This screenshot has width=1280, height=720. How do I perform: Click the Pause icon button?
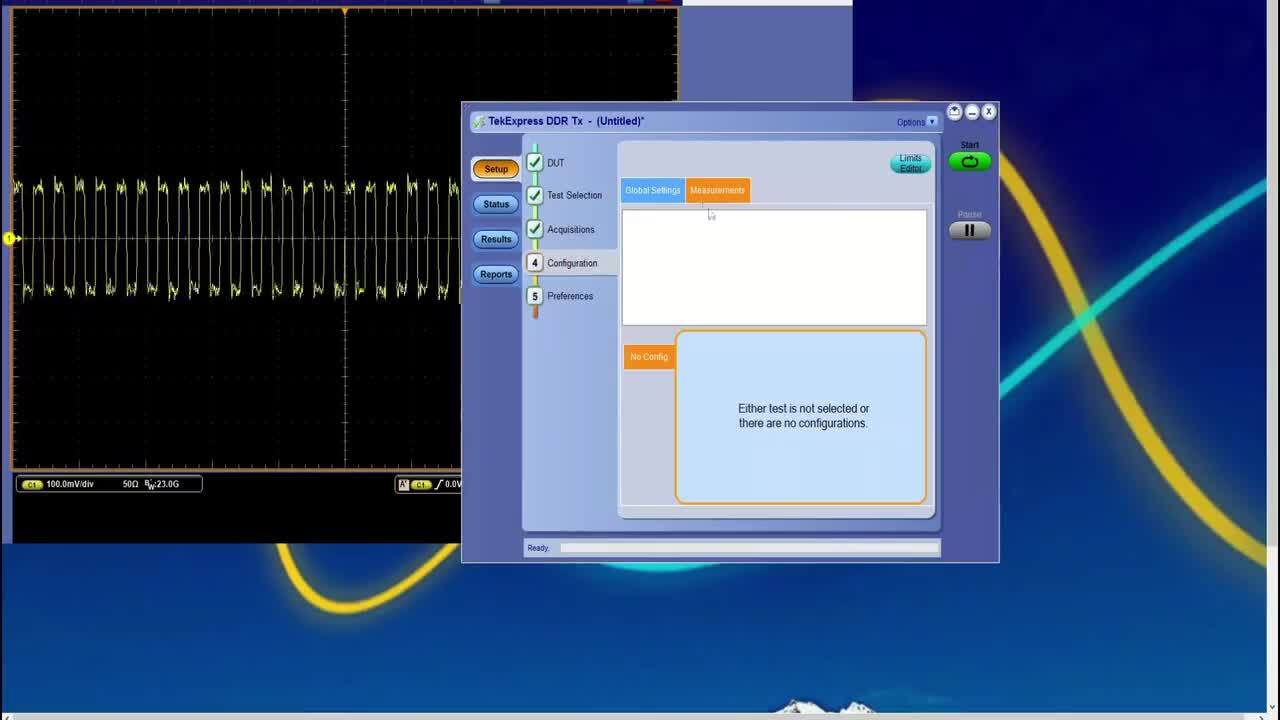click(x=968, y=230)
